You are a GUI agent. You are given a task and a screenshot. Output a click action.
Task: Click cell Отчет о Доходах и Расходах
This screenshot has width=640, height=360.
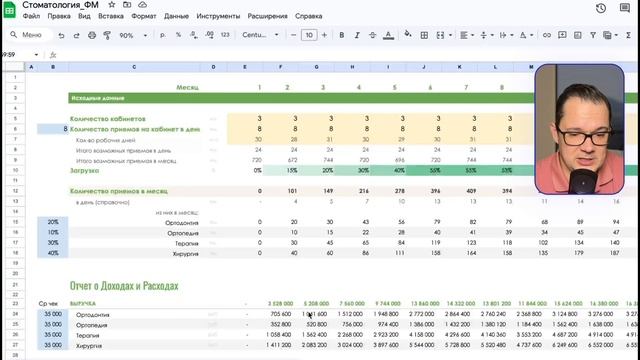[124, 285]
